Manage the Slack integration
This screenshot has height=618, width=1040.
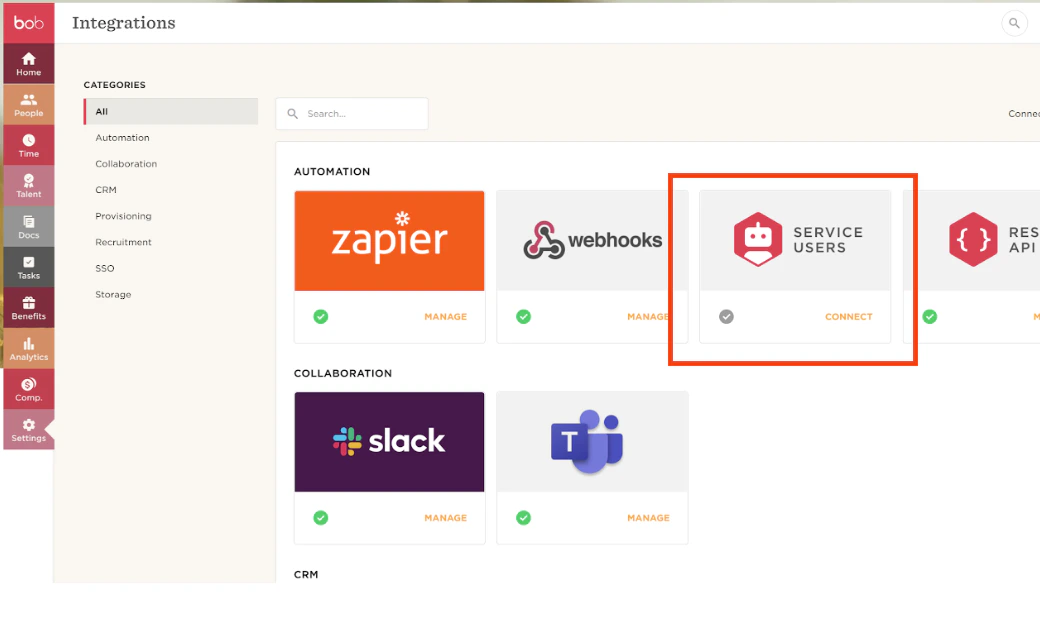pyautogui.click(x=445, y=518)
